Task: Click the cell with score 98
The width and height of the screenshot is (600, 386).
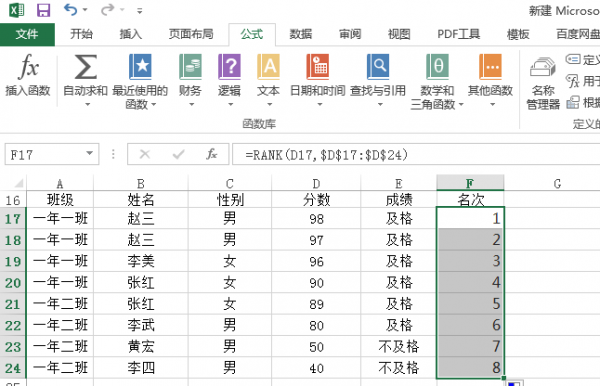Action: (316, 219)
